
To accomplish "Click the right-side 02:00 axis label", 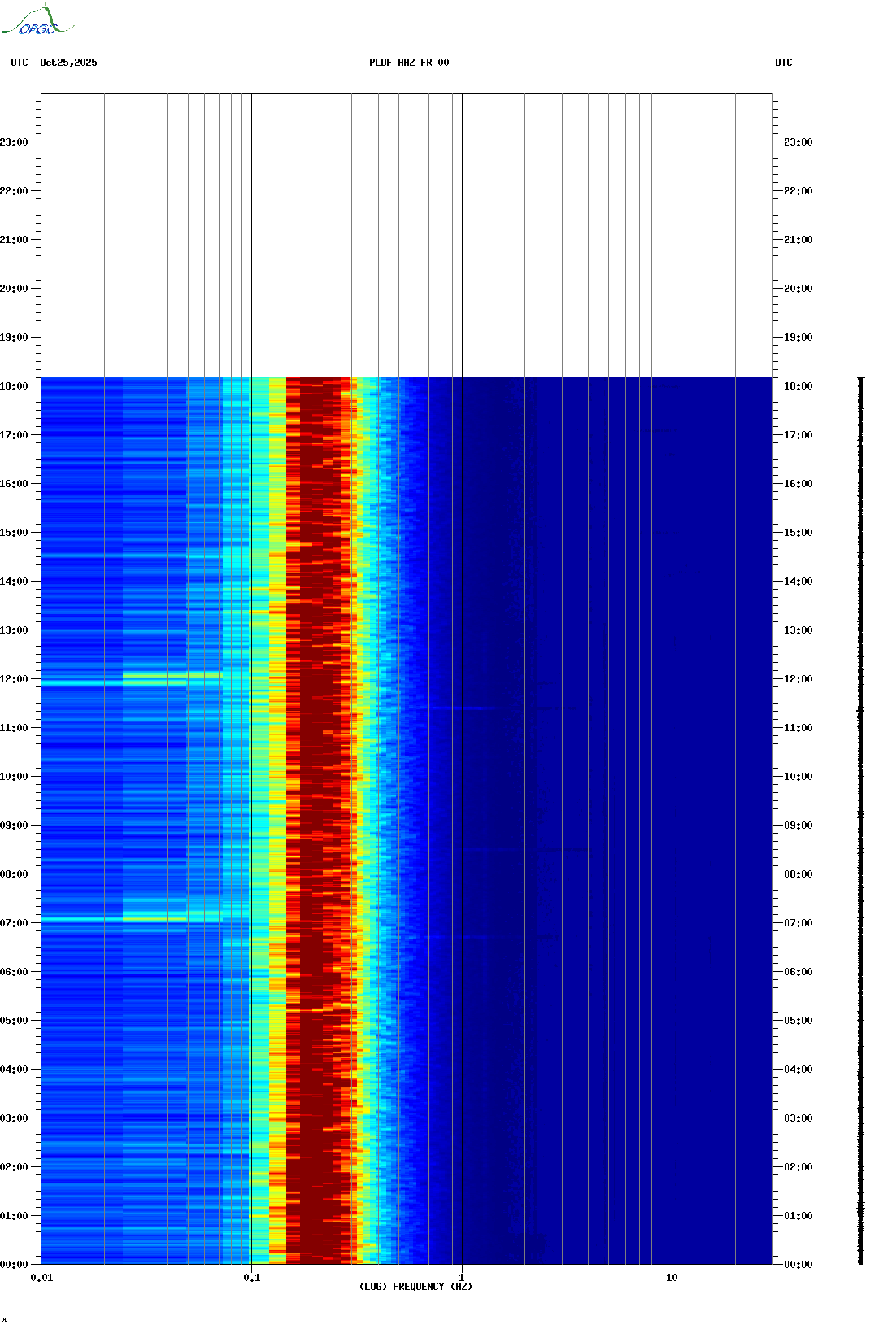I will [798, 1167].
